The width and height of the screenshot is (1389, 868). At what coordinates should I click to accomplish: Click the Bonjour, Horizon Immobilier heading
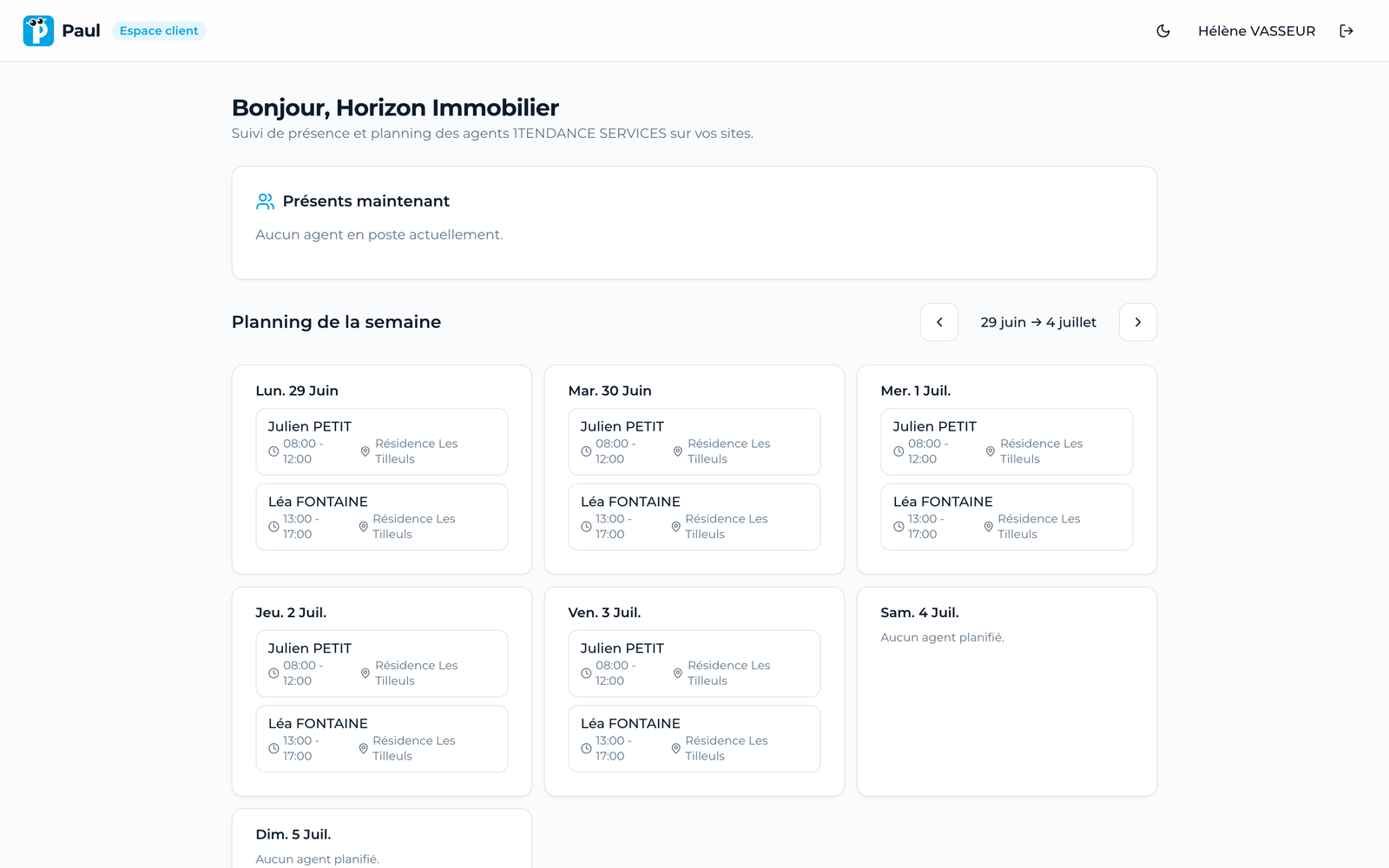point(395,108)
